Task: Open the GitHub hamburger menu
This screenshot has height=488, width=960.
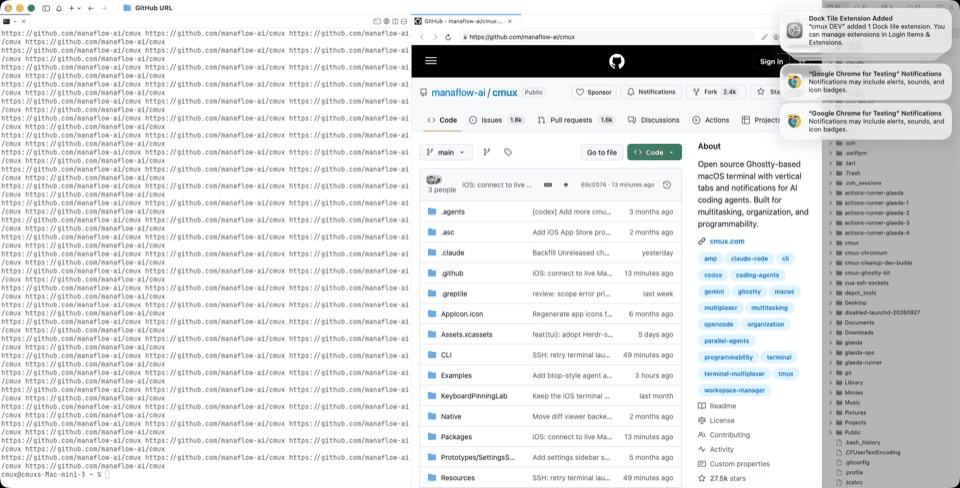Action: click(430, 61)
